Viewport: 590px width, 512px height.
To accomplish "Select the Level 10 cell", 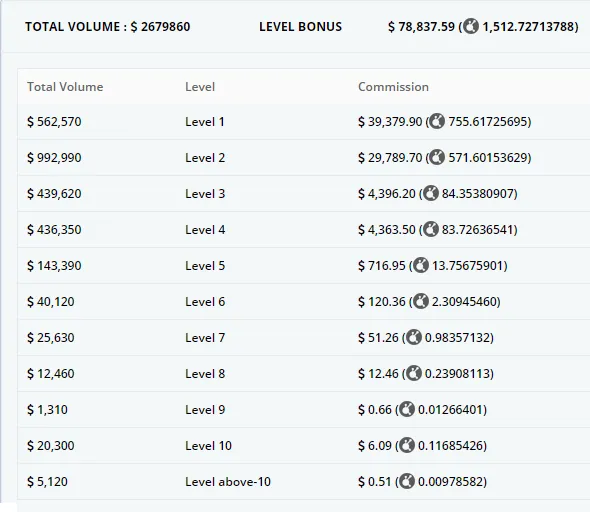I will click(208, 445).
